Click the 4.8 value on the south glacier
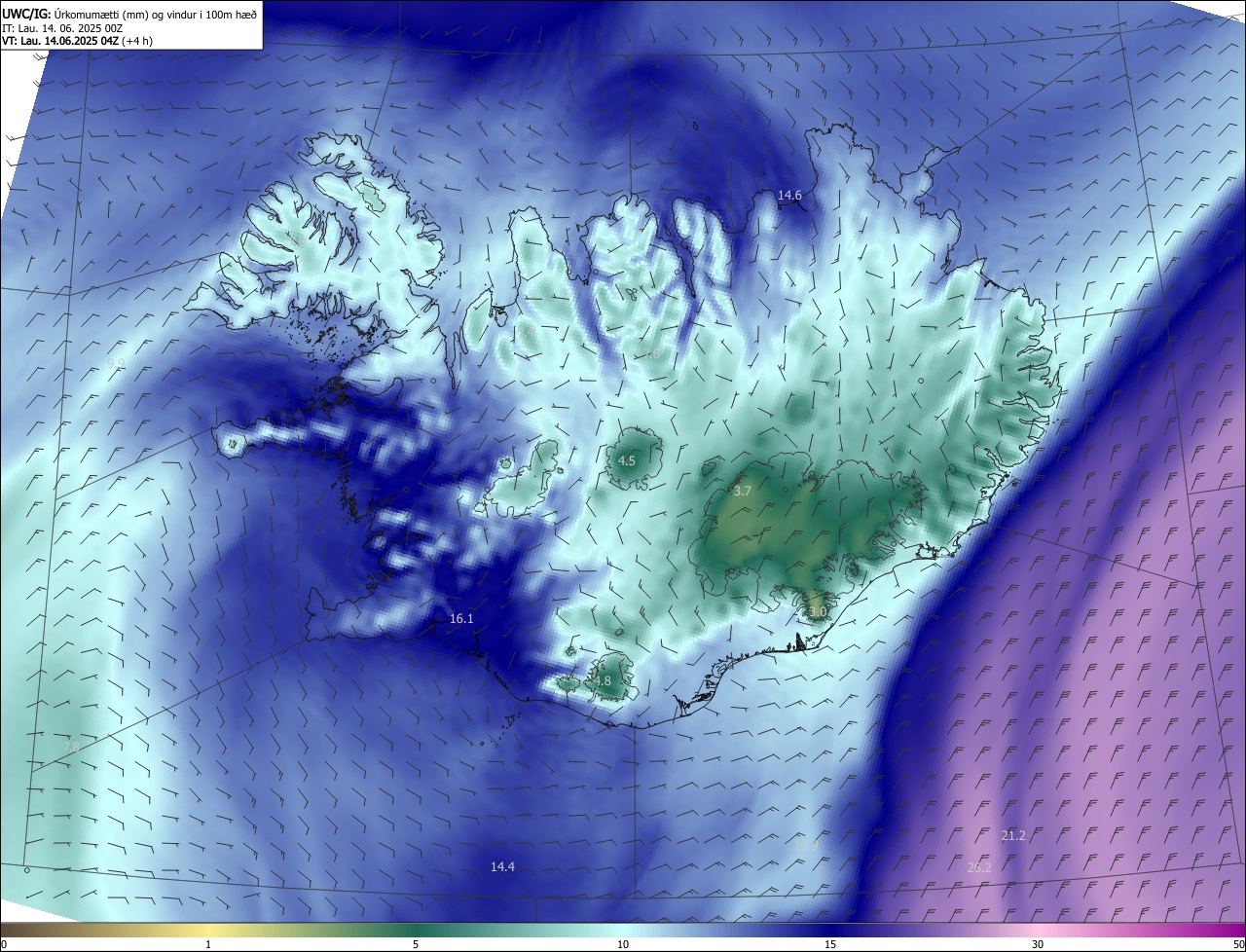Screen dimensions: 1246x952 (x=603, y=681)
